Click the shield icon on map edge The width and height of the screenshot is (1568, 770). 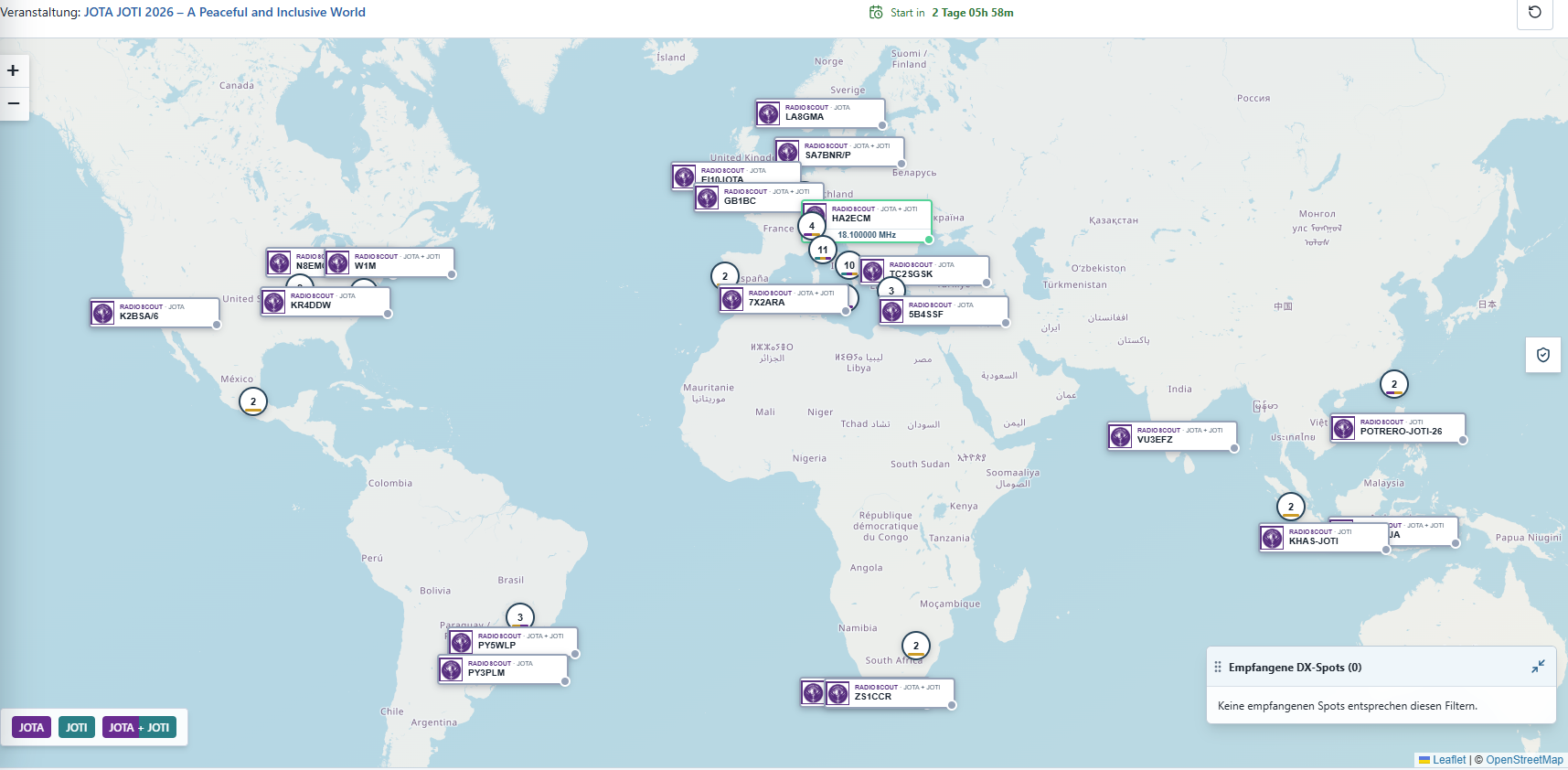point(1543,355)
